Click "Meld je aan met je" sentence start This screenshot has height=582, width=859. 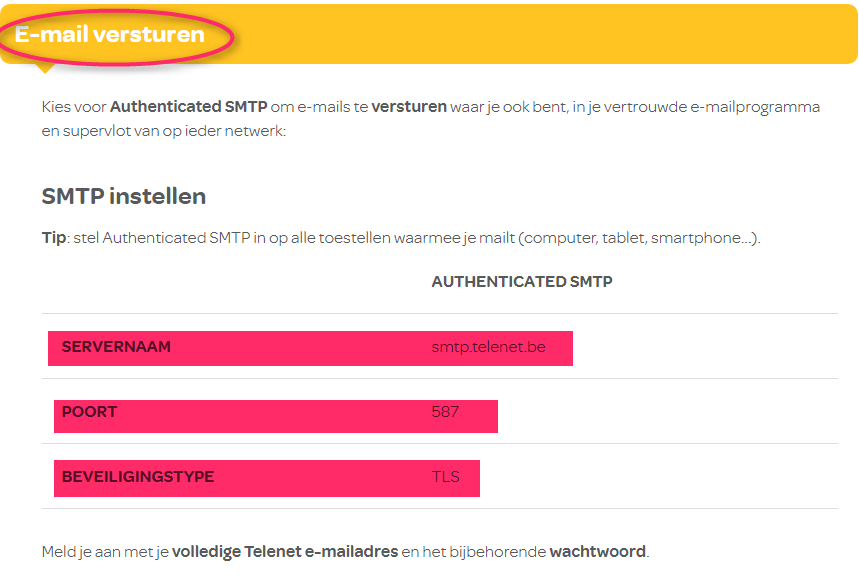coord(105,551)
